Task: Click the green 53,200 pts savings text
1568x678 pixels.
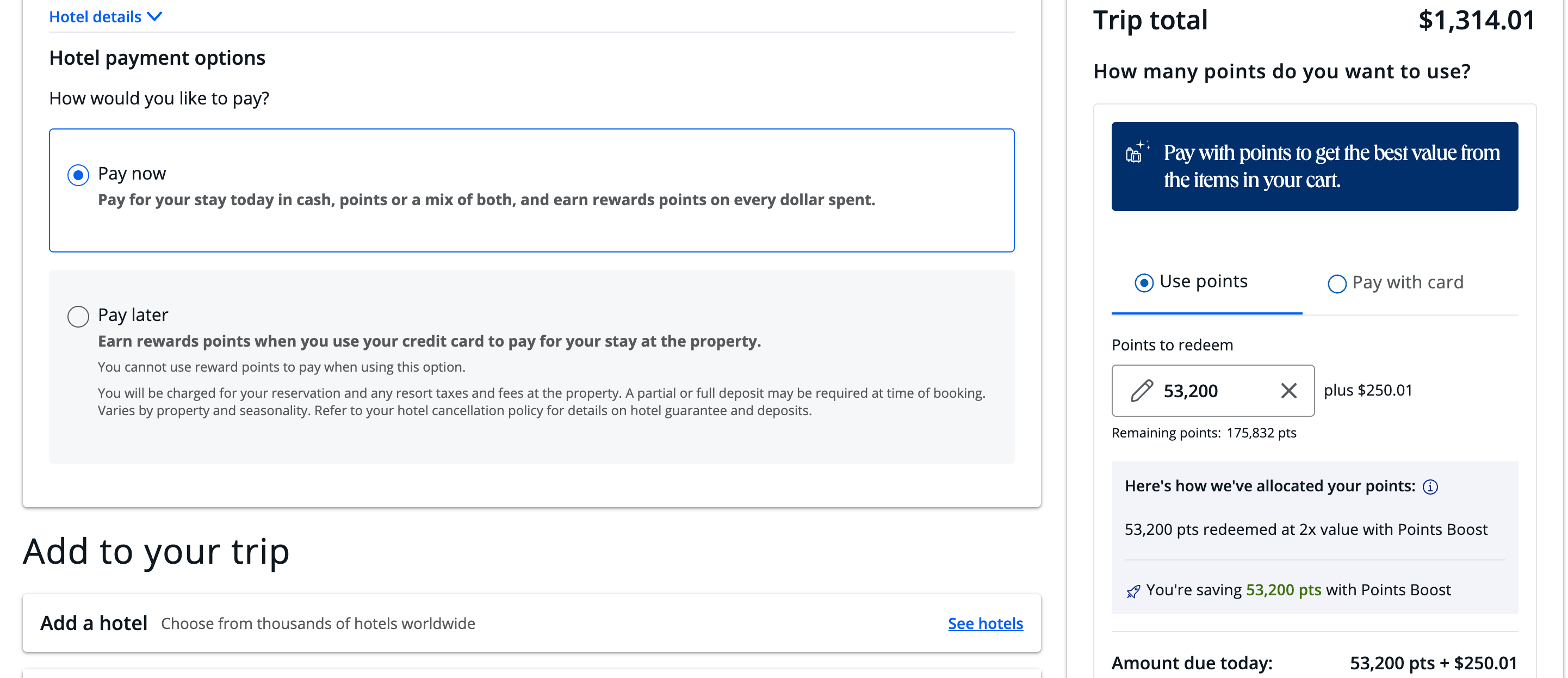Action: [1283, 590]
